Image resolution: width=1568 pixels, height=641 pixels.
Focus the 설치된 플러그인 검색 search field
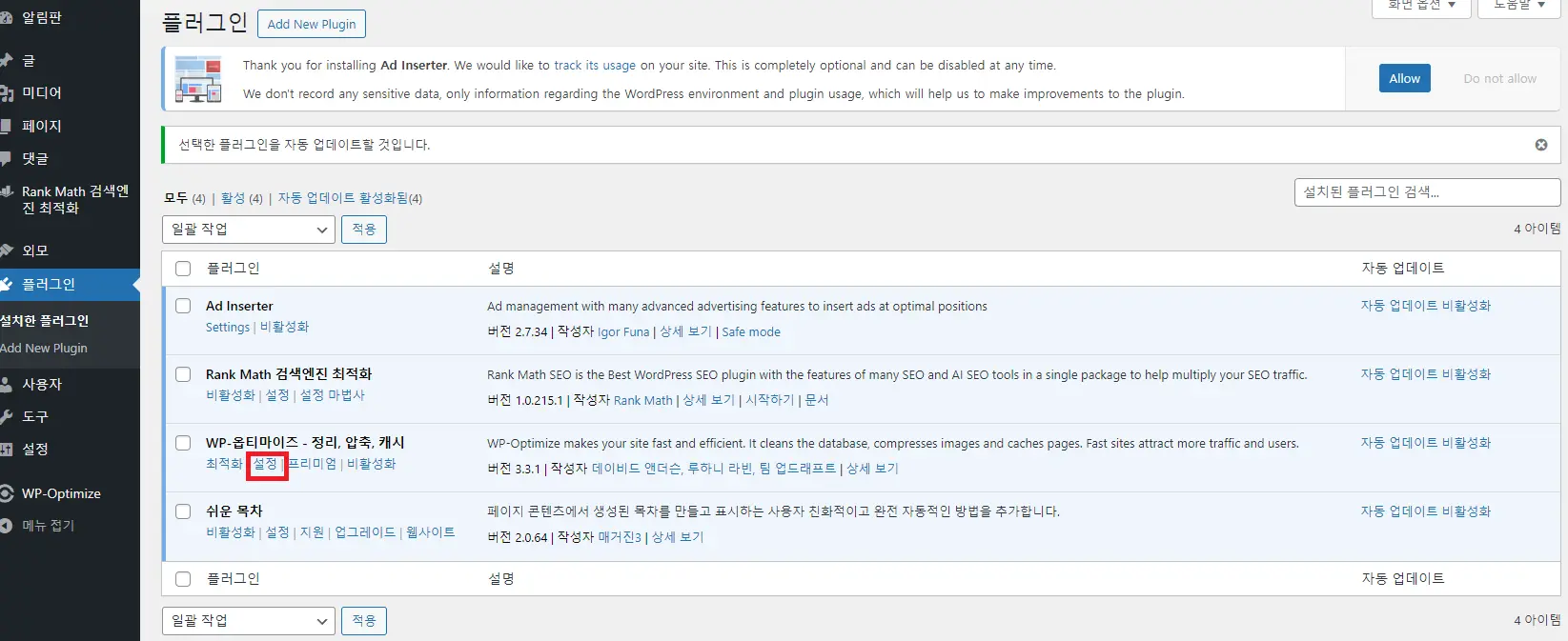(x=1427, y=192)
